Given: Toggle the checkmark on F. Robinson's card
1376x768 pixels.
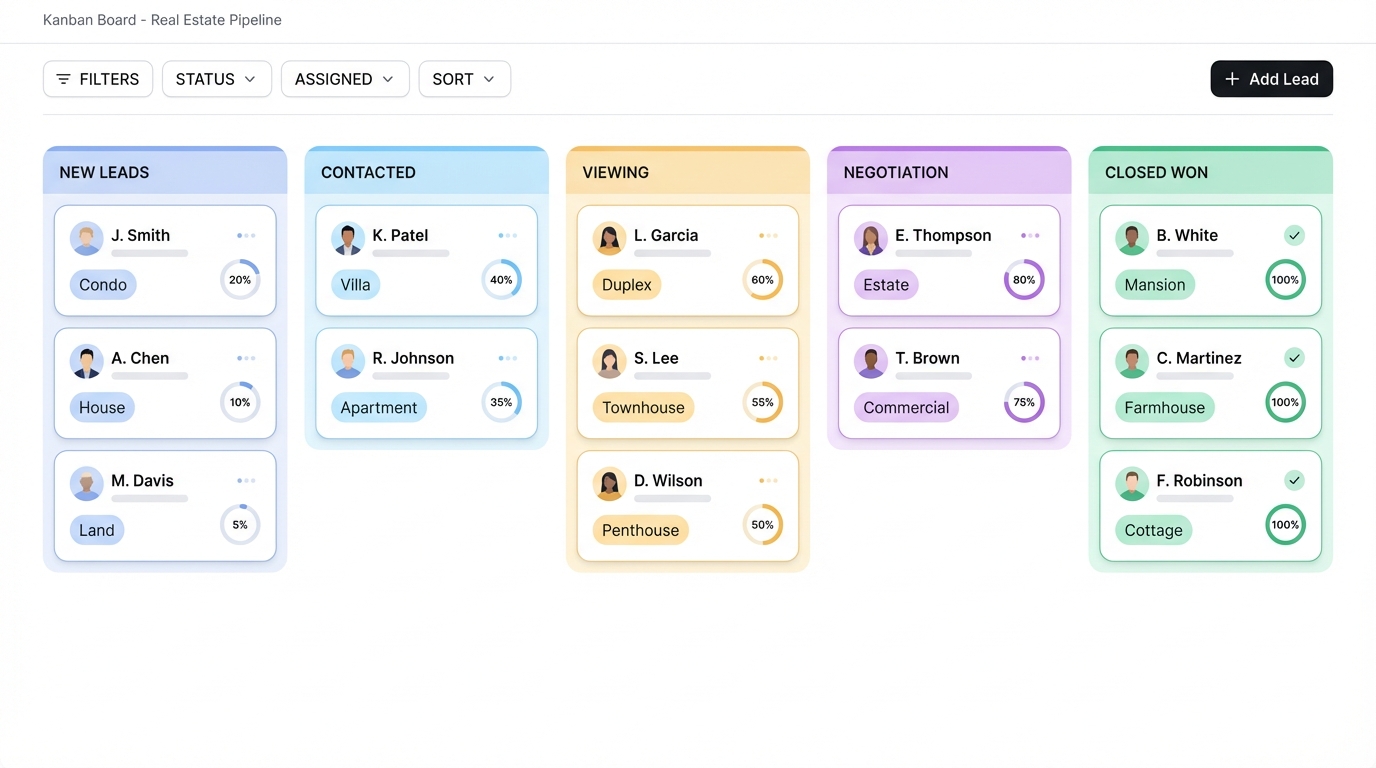Looking at the screenshot, I should pos(1293,480).
